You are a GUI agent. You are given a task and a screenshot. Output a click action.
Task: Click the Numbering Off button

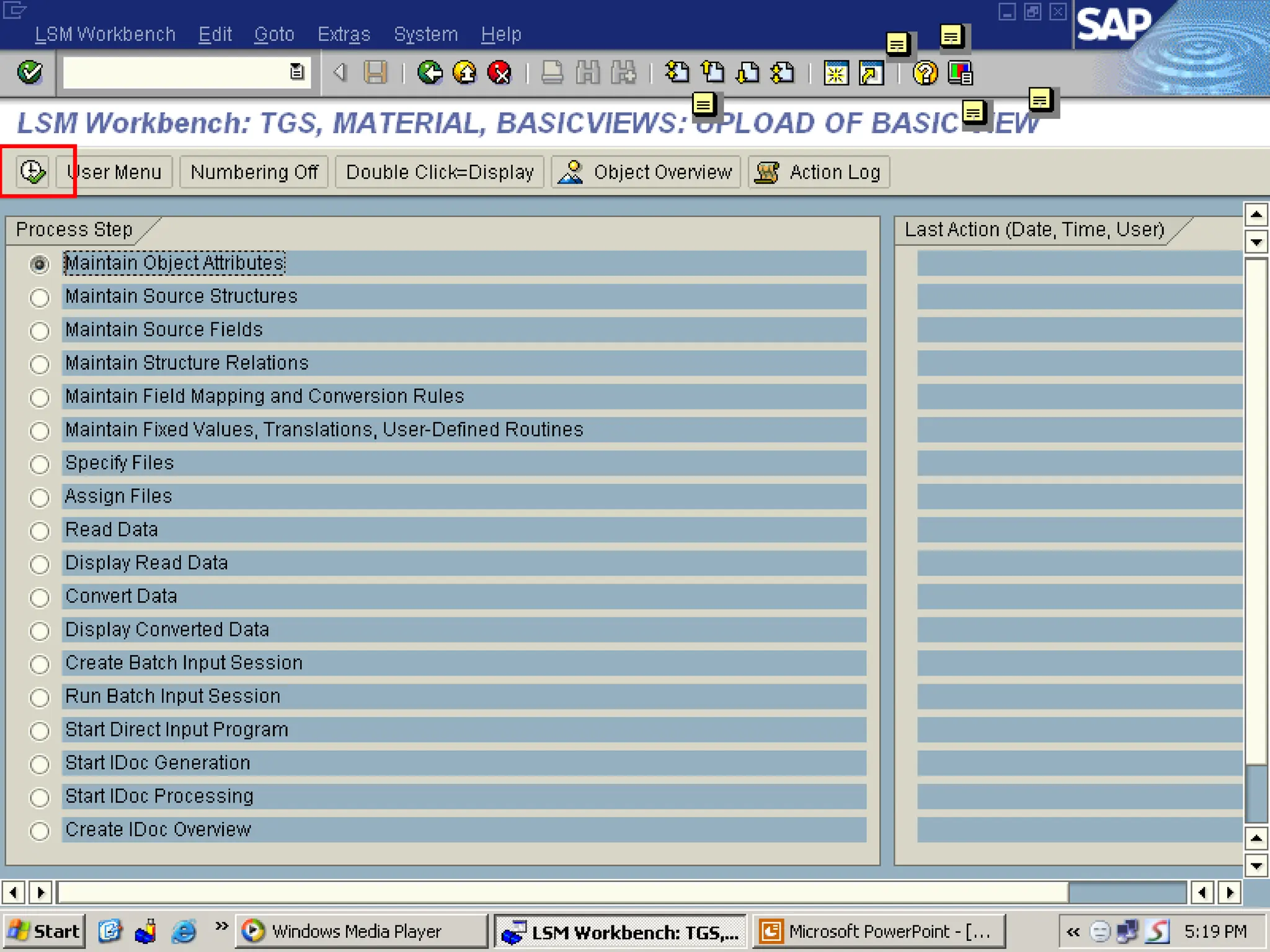coord(254,172)
